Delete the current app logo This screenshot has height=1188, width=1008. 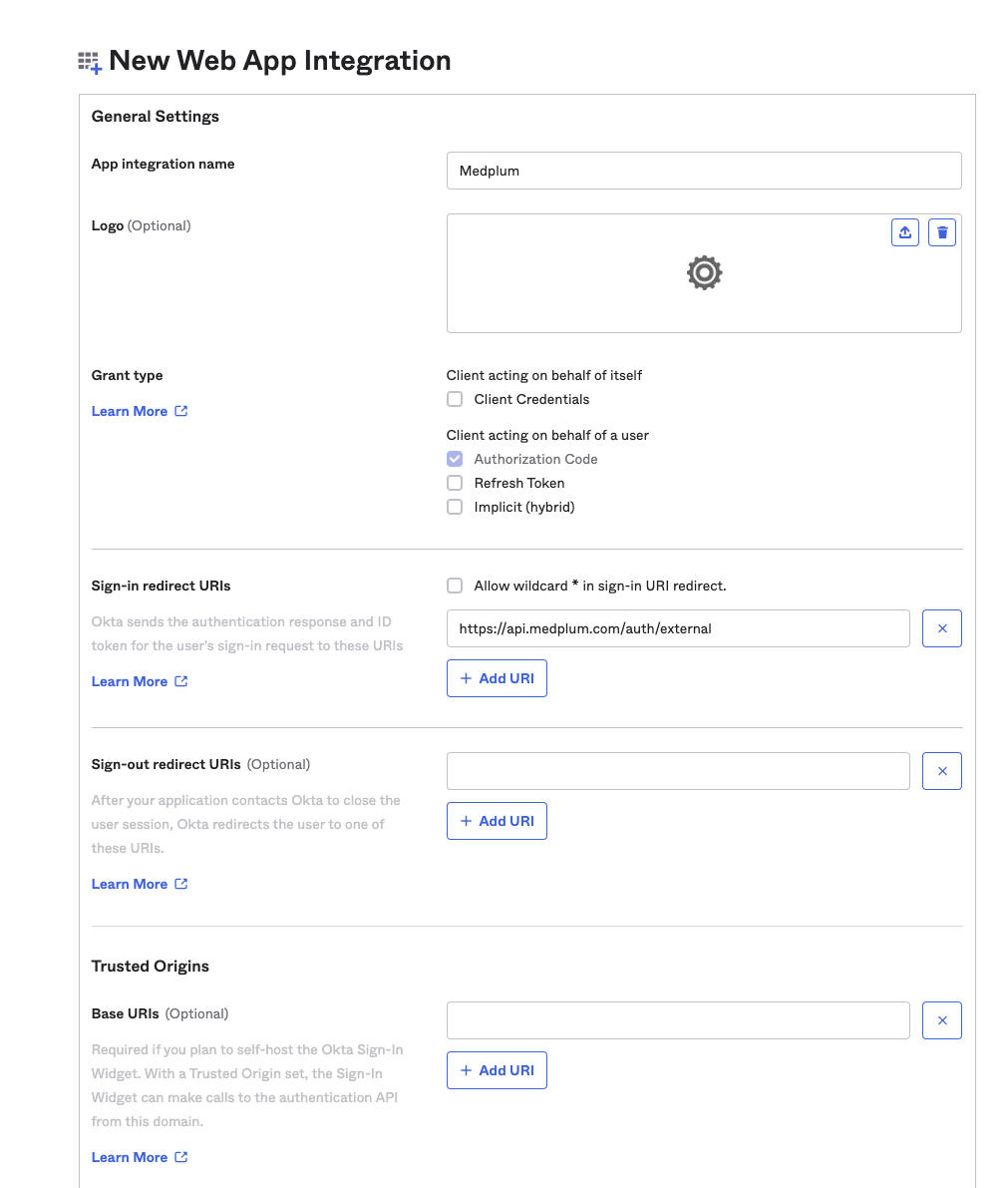coord(941,231)
